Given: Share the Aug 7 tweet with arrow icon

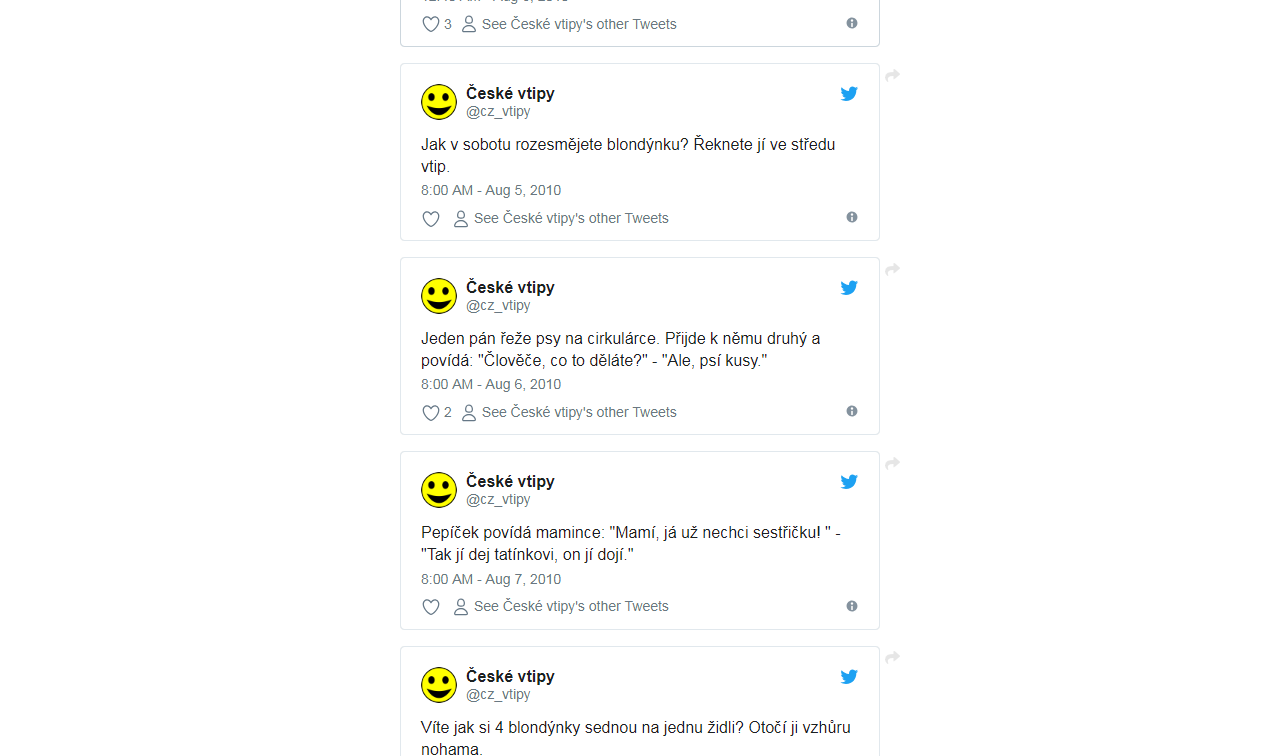Looking at the screenshot, I should pos(893,463).
